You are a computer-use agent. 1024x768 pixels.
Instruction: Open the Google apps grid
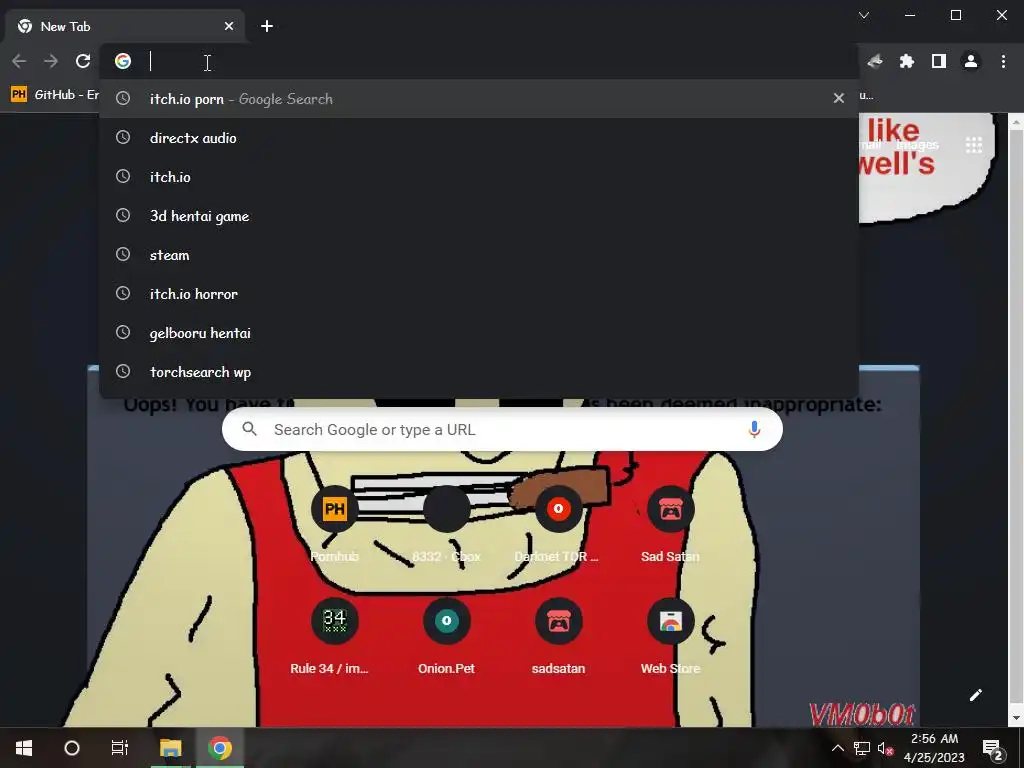[974, 145]
